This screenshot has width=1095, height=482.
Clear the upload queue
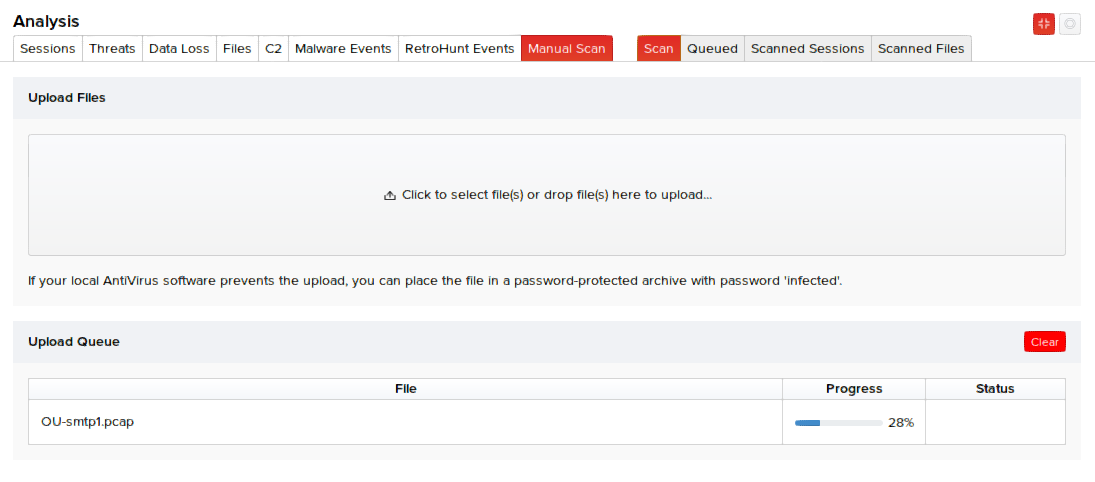point(1044,342)
